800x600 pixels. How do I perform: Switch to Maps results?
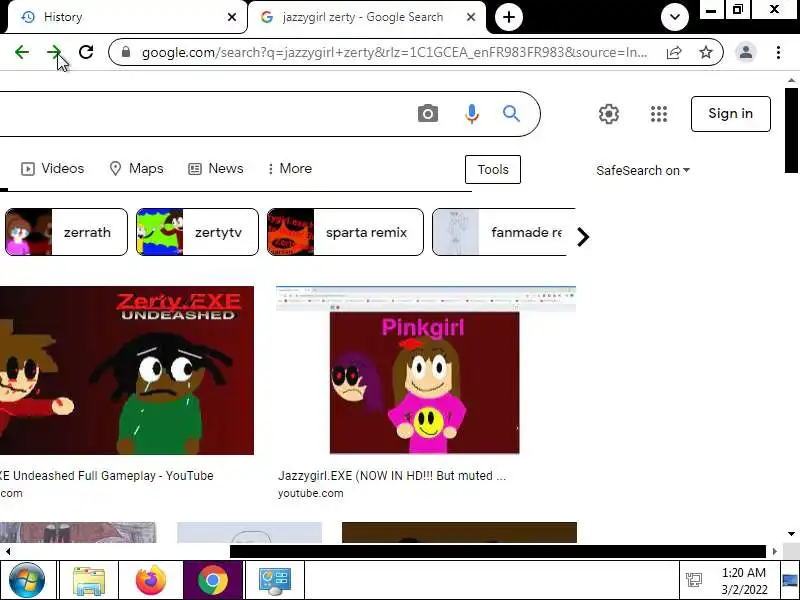[136, 169]
